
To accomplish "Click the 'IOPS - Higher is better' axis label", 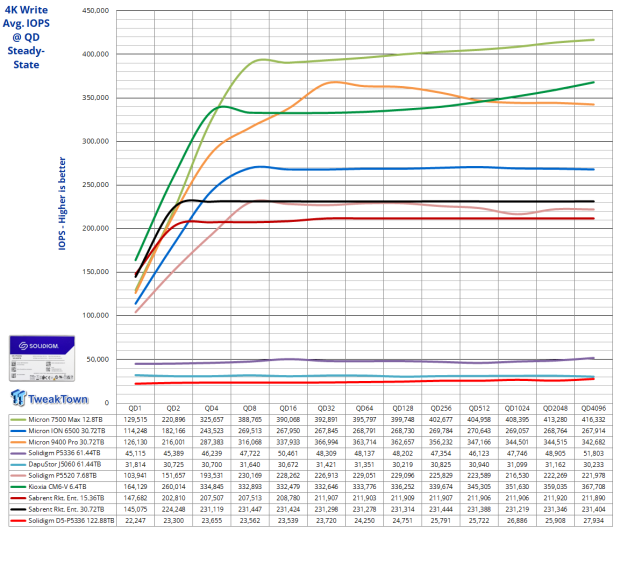I will click(x=62, y=203).
